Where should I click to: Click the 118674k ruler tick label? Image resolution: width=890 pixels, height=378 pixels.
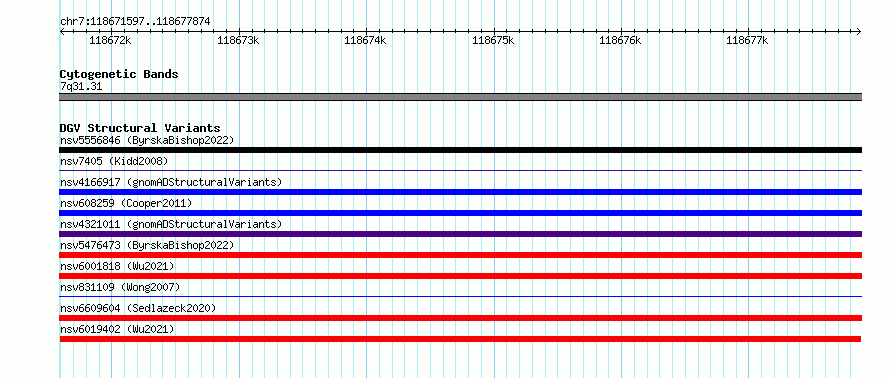point(366,40)
